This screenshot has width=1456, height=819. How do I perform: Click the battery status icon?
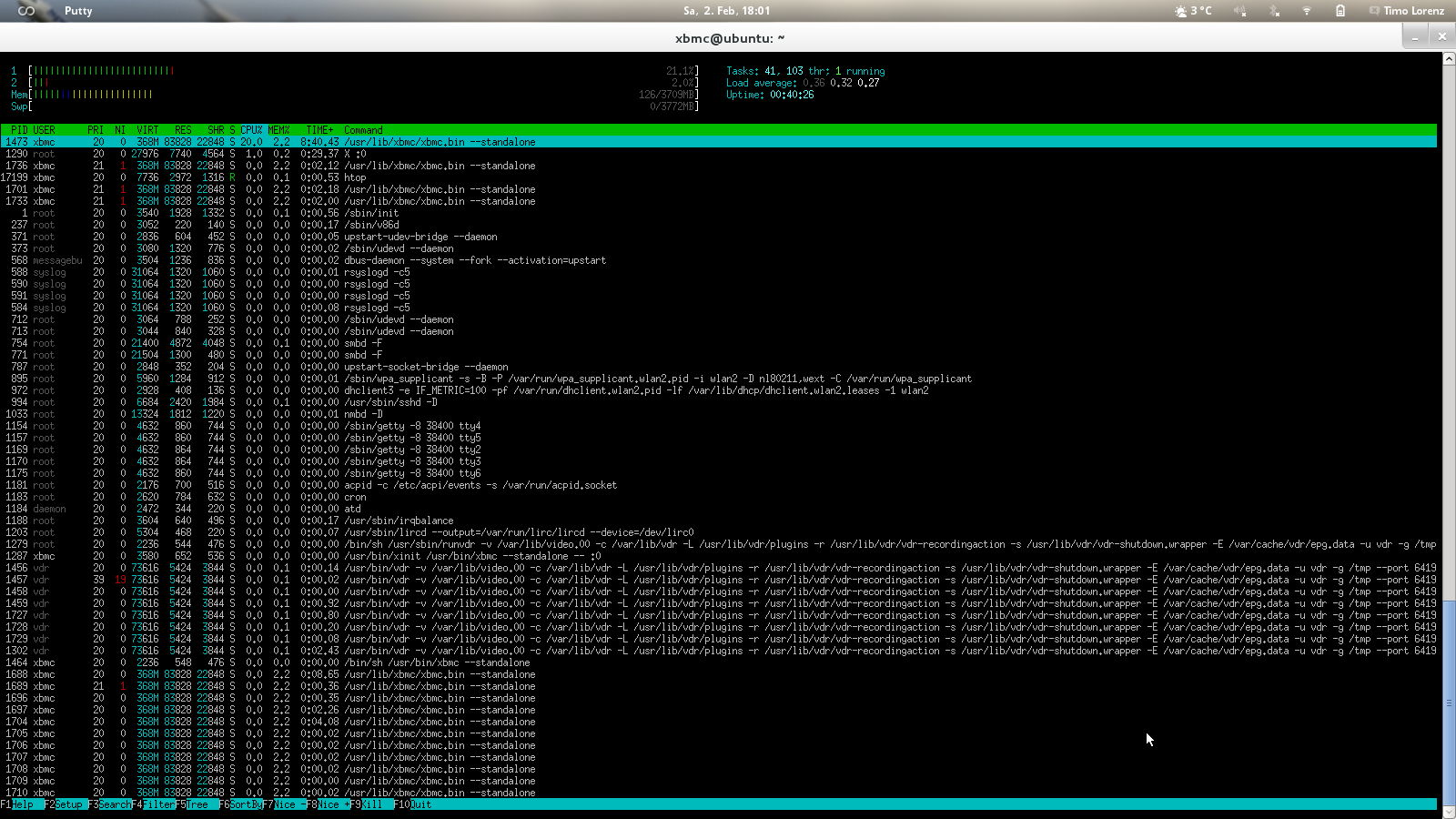1340,11
